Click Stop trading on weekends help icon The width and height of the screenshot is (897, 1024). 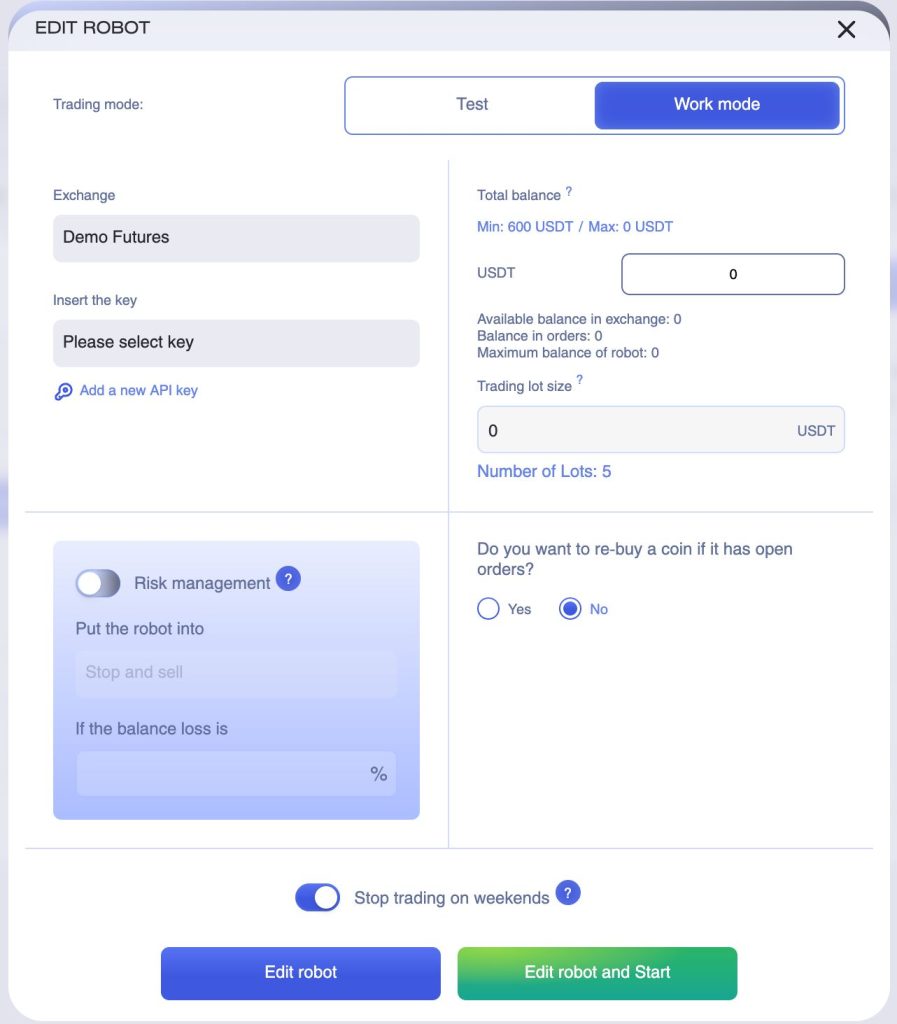coord(568,893)
